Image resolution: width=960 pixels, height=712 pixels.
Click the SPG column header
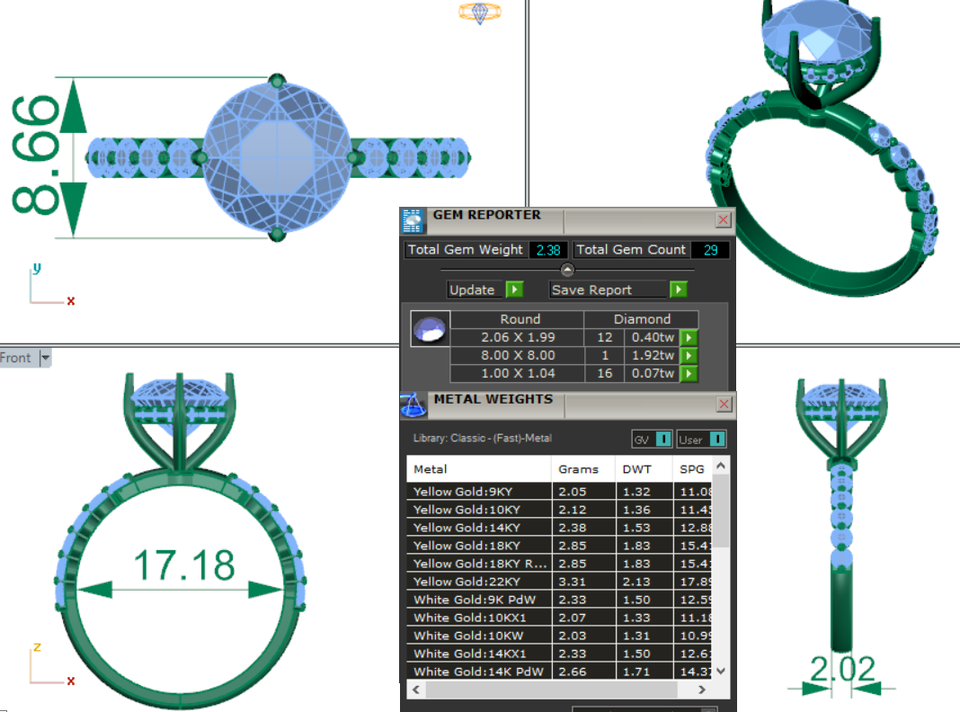[692, 469]
